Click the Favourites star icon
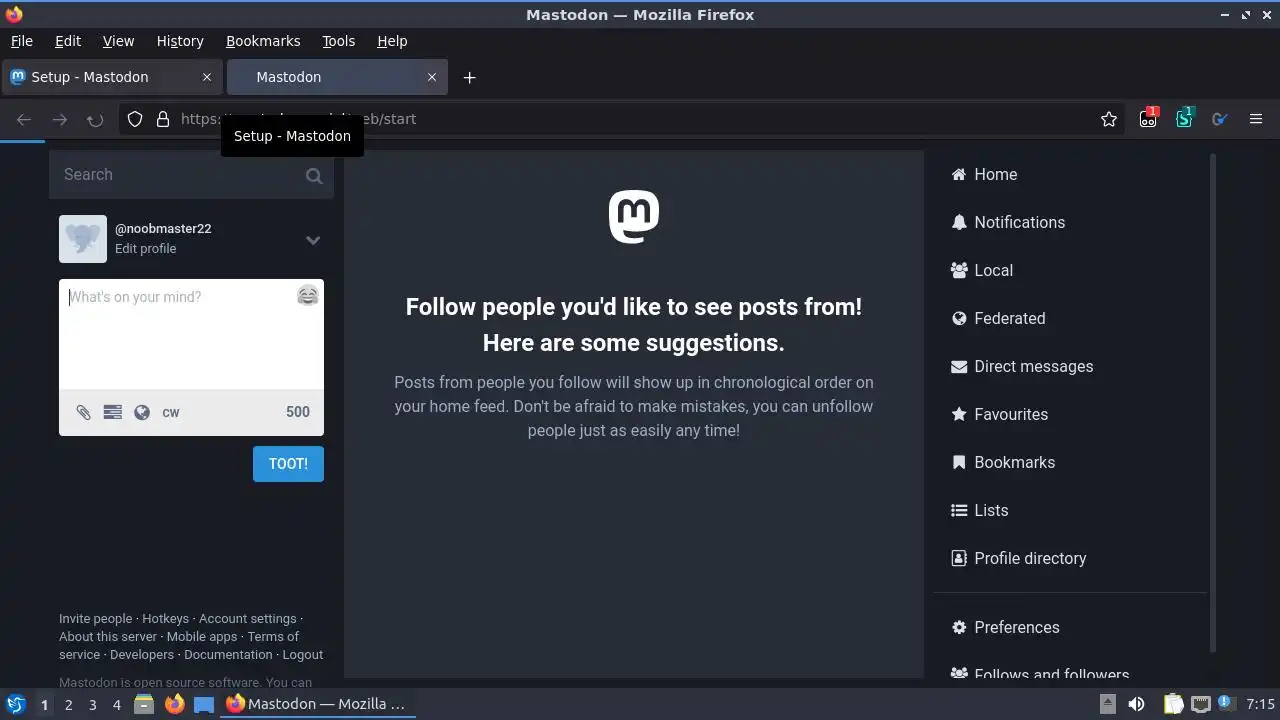This screenshot has height=720, width=1280. (x=959, y=414)
